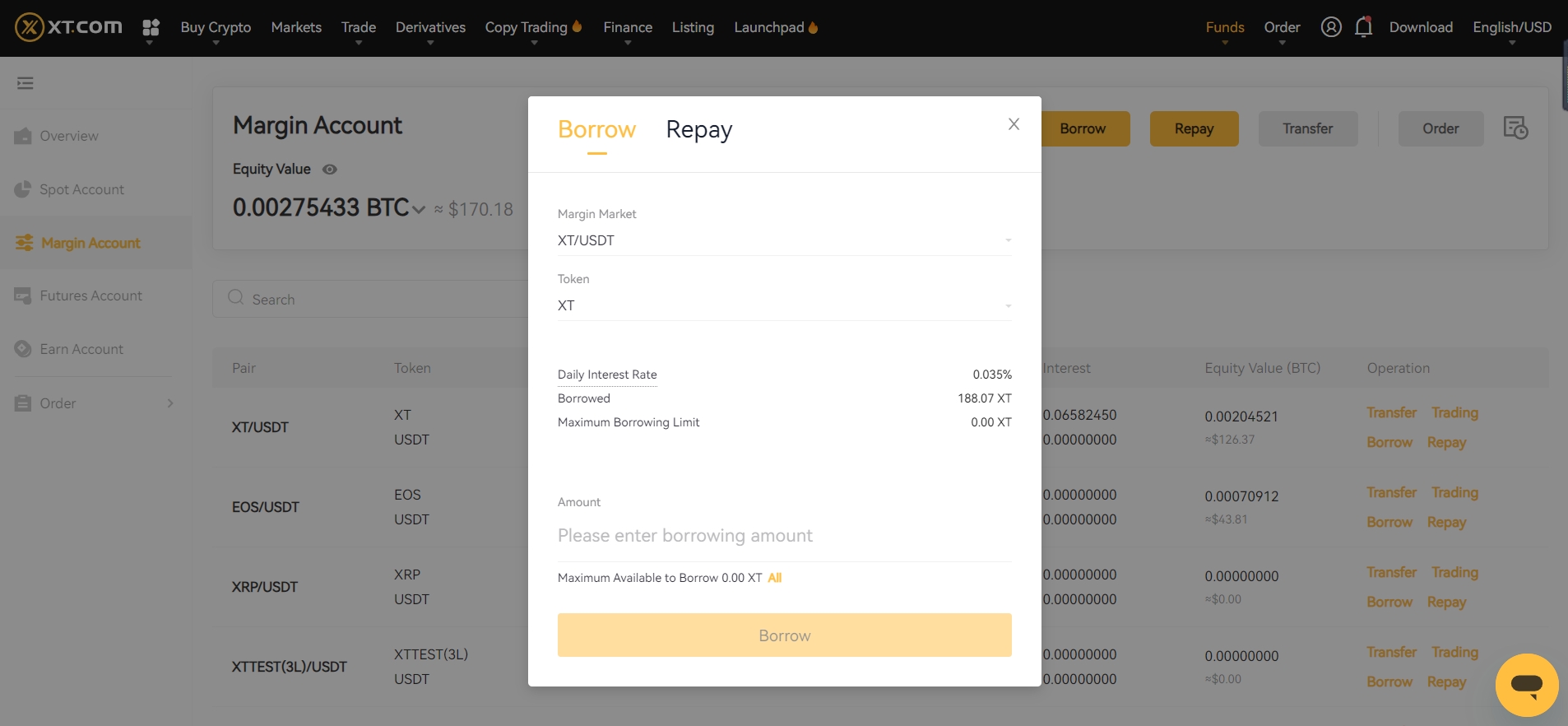Expand the Derivatives menu
The width and height of the screenshot is (1568, 726).
(430, 27)
